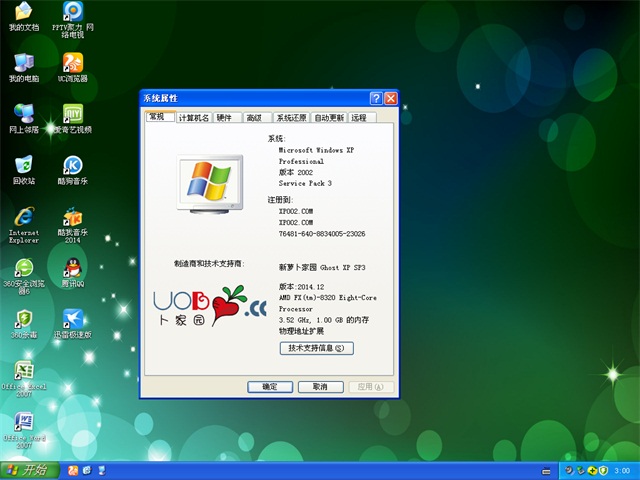Screen dimensions: 640x480
Task: Select the Internet Explorer desktop icon
Action: [x=23, y=217]
